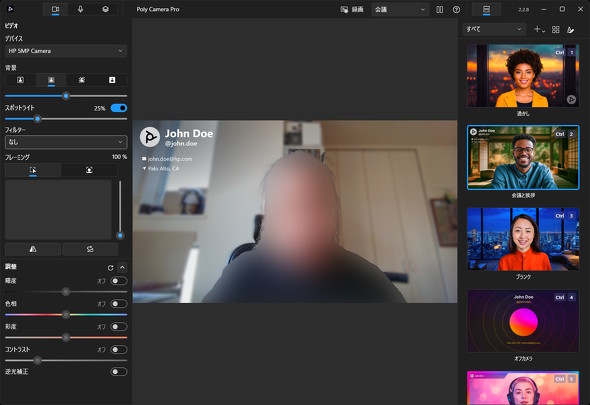Enable the 逆光補正 backlight toggle
Viewport: 590px width, 405px height.
[x=119, y=372]
